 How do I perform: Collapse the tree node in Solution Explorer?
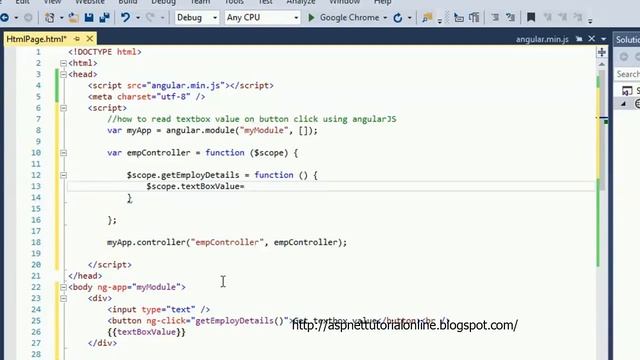pyautogui.click(x=623, y=104)
